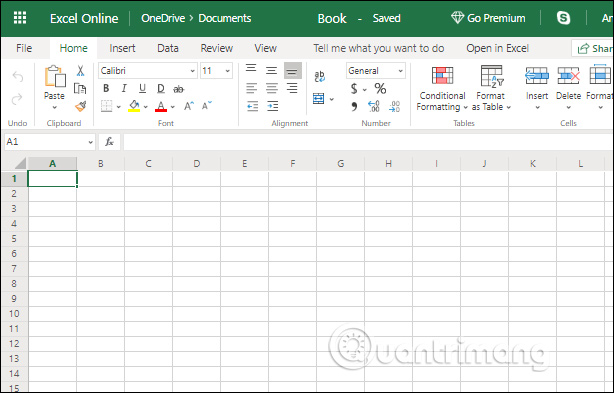Open the File tab

coord(24,48)
